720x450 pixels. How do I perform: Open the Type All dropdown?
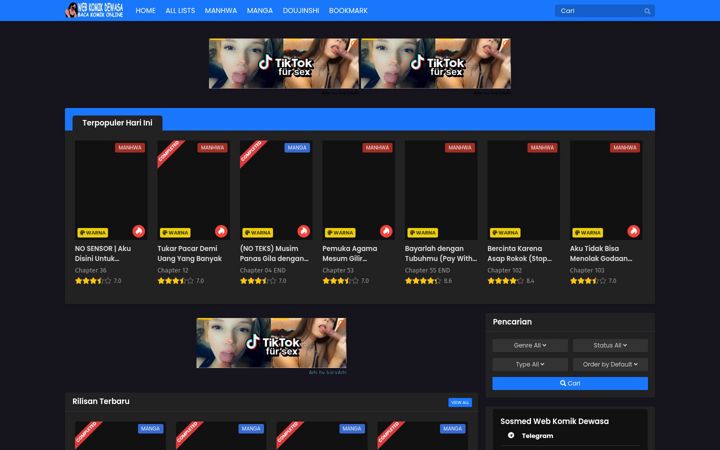[x=530, y=365]
